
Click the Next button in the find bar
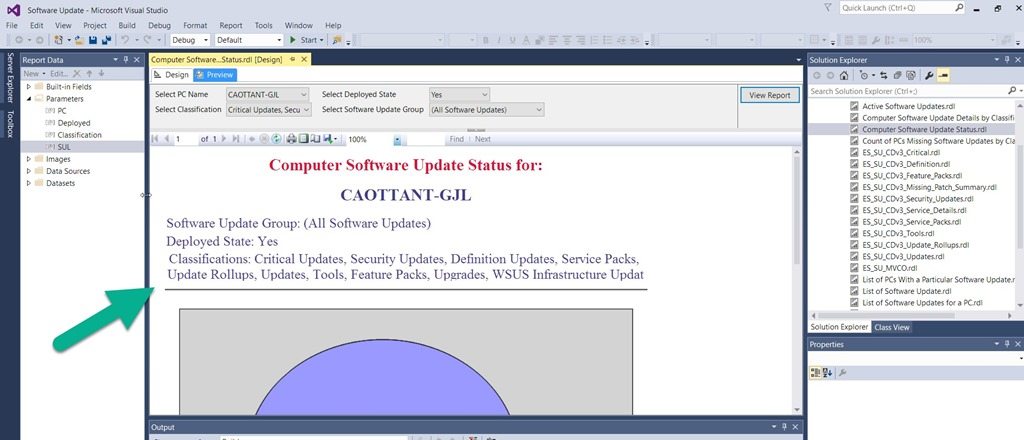click(483, 139)
